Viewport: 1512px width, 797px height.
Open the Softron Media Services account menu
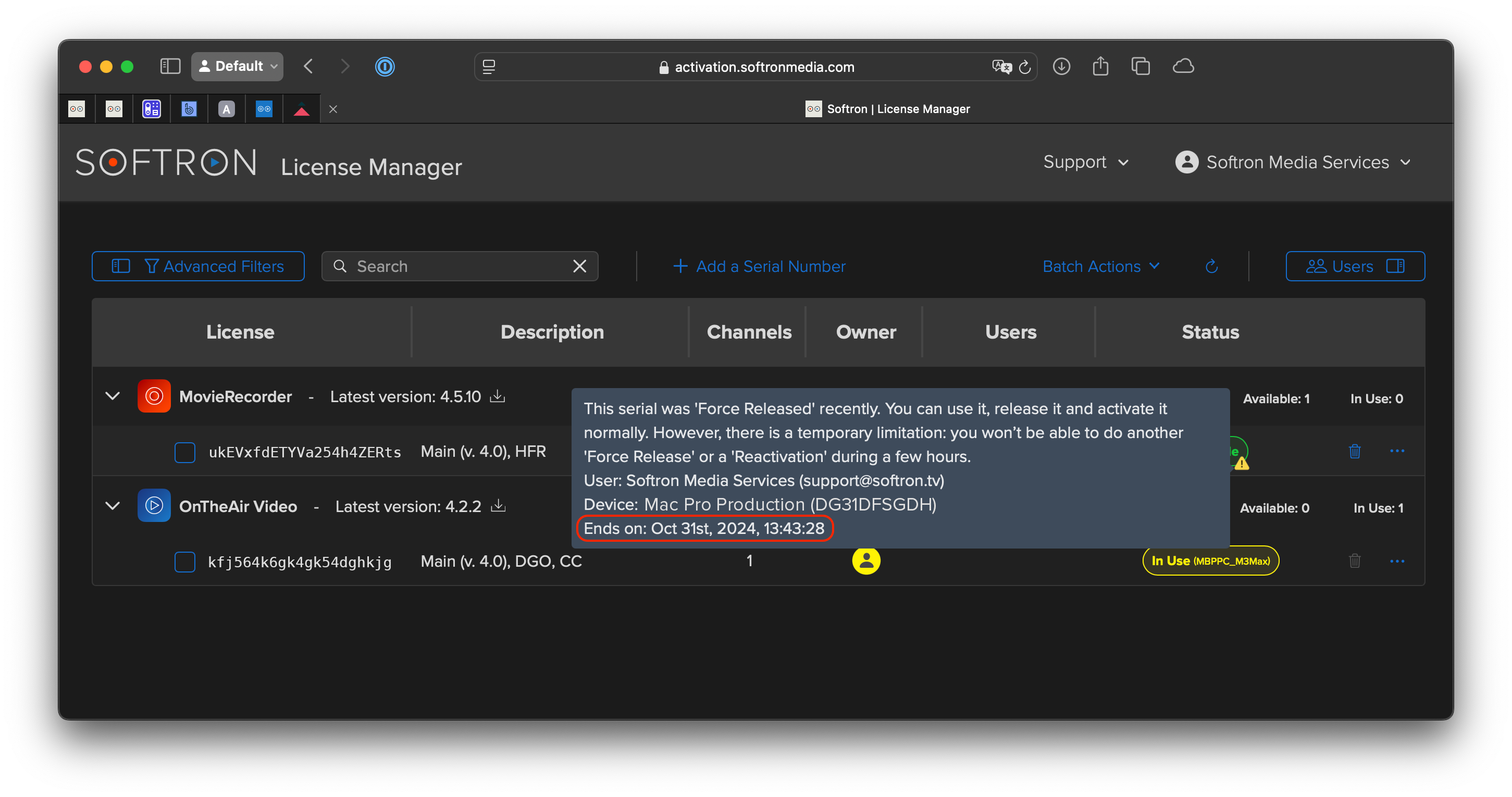tap(1293, 162)
